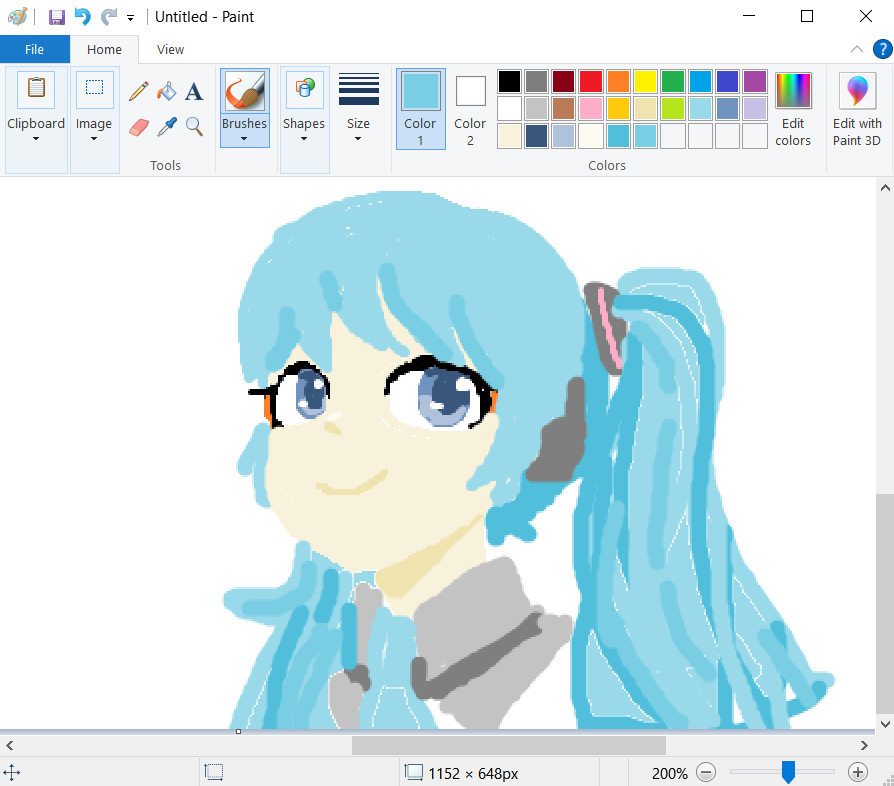Select Color 1 foreground button
Viewport: 894px width, 786px height.
tap(421, 109)
